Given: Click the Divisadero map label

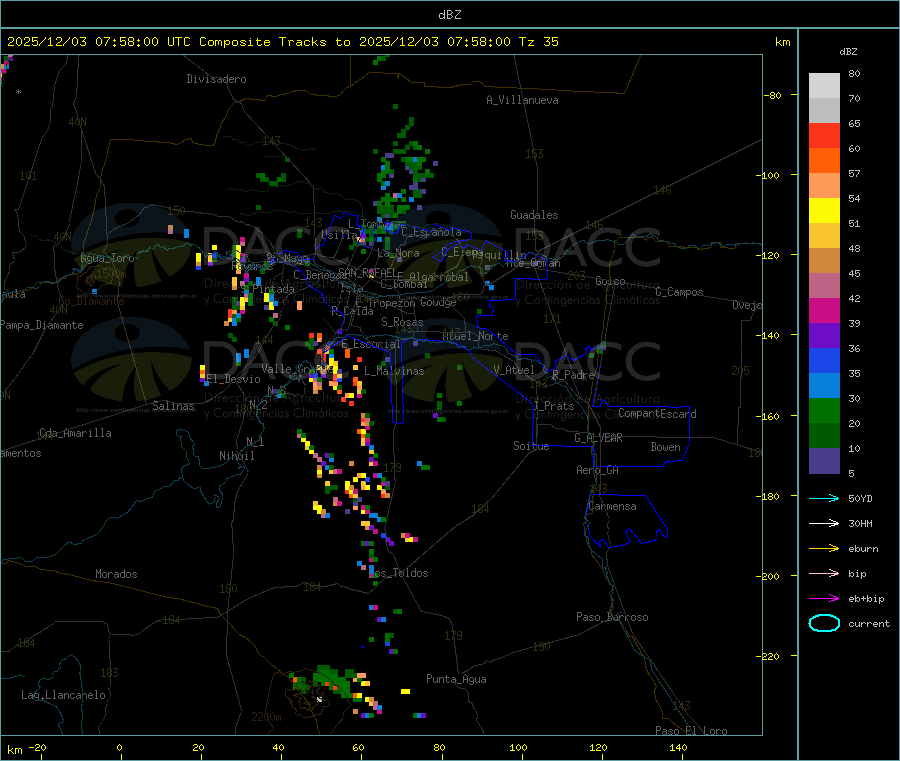Looking at the screenshot, I should click(216, 79).
